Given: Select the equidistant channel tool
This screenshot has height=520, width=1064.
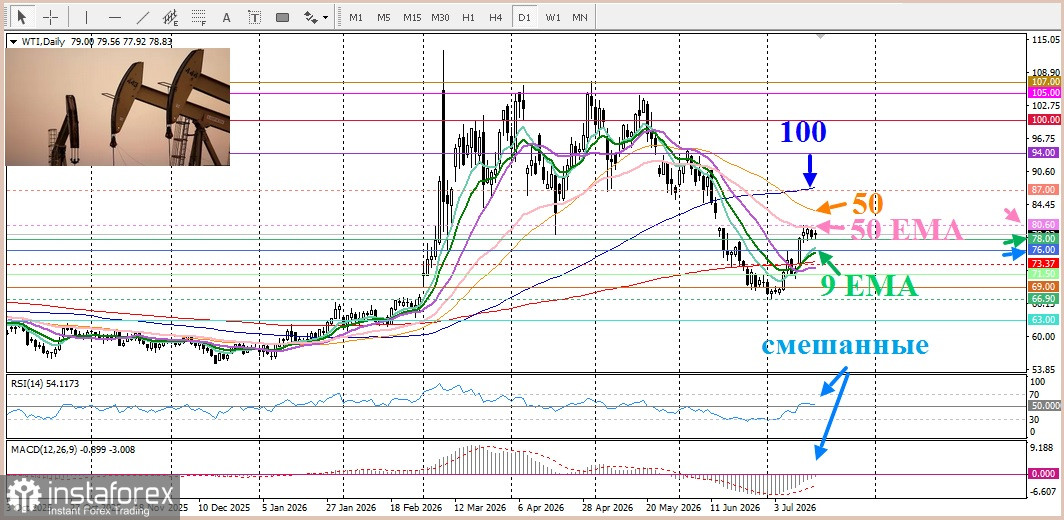Looking at the screenshot, I should (171, 16).
